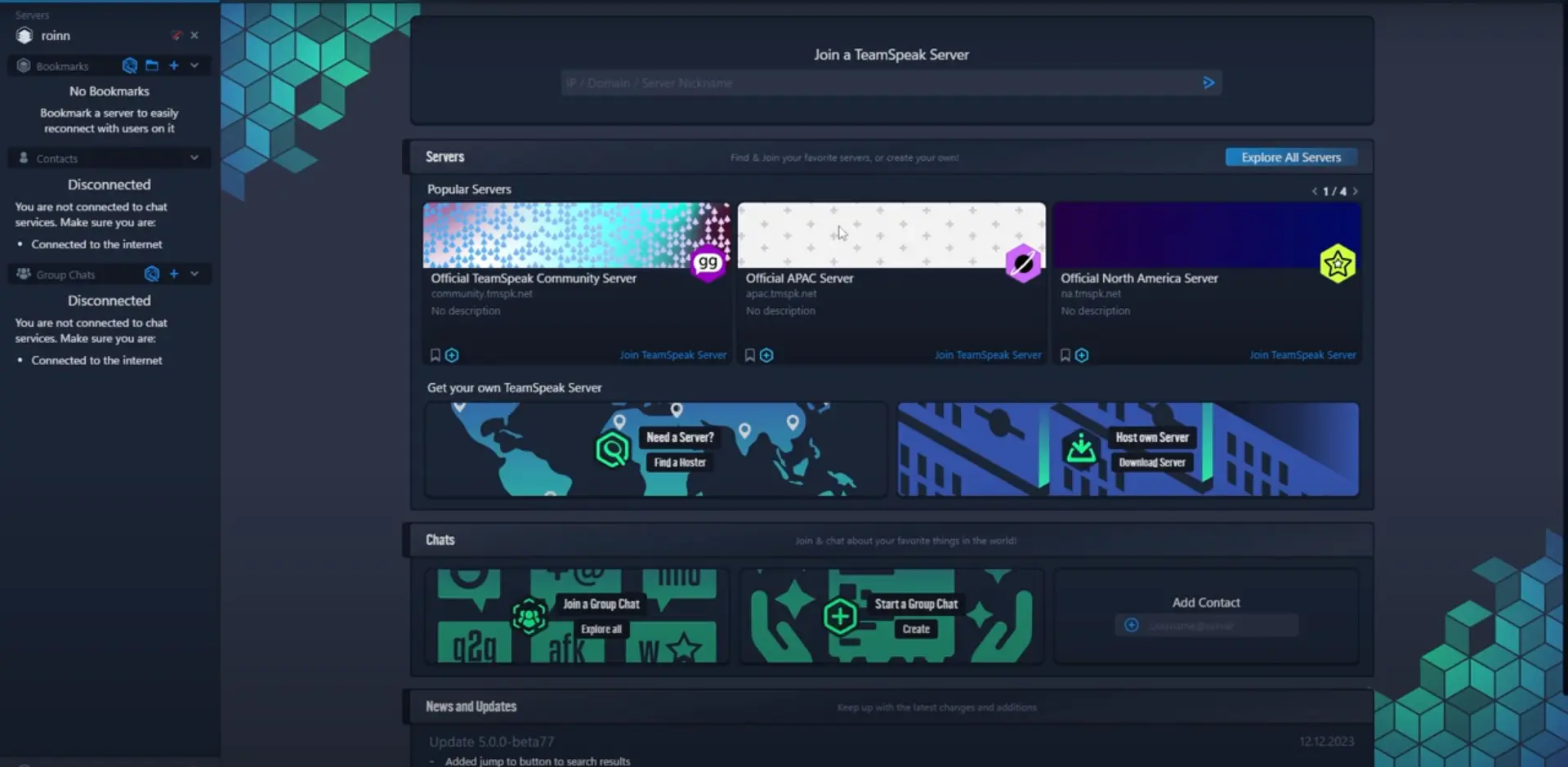Add a bookmark with the plus icon
Image resolution: width=1568 pixels, height=767 pixels.
coord(173,65)
